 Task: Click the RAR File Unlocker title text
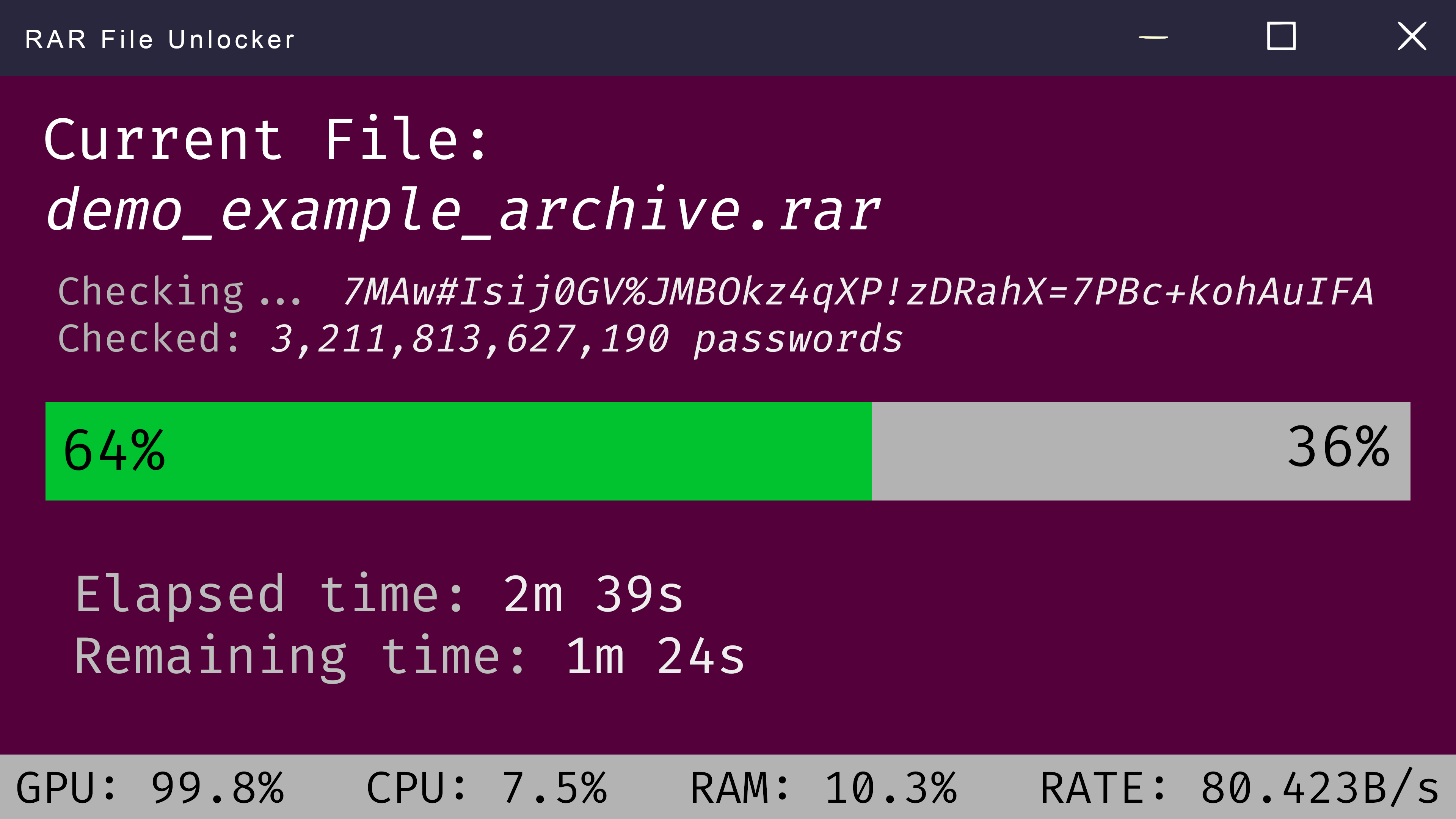pos(160,39)
